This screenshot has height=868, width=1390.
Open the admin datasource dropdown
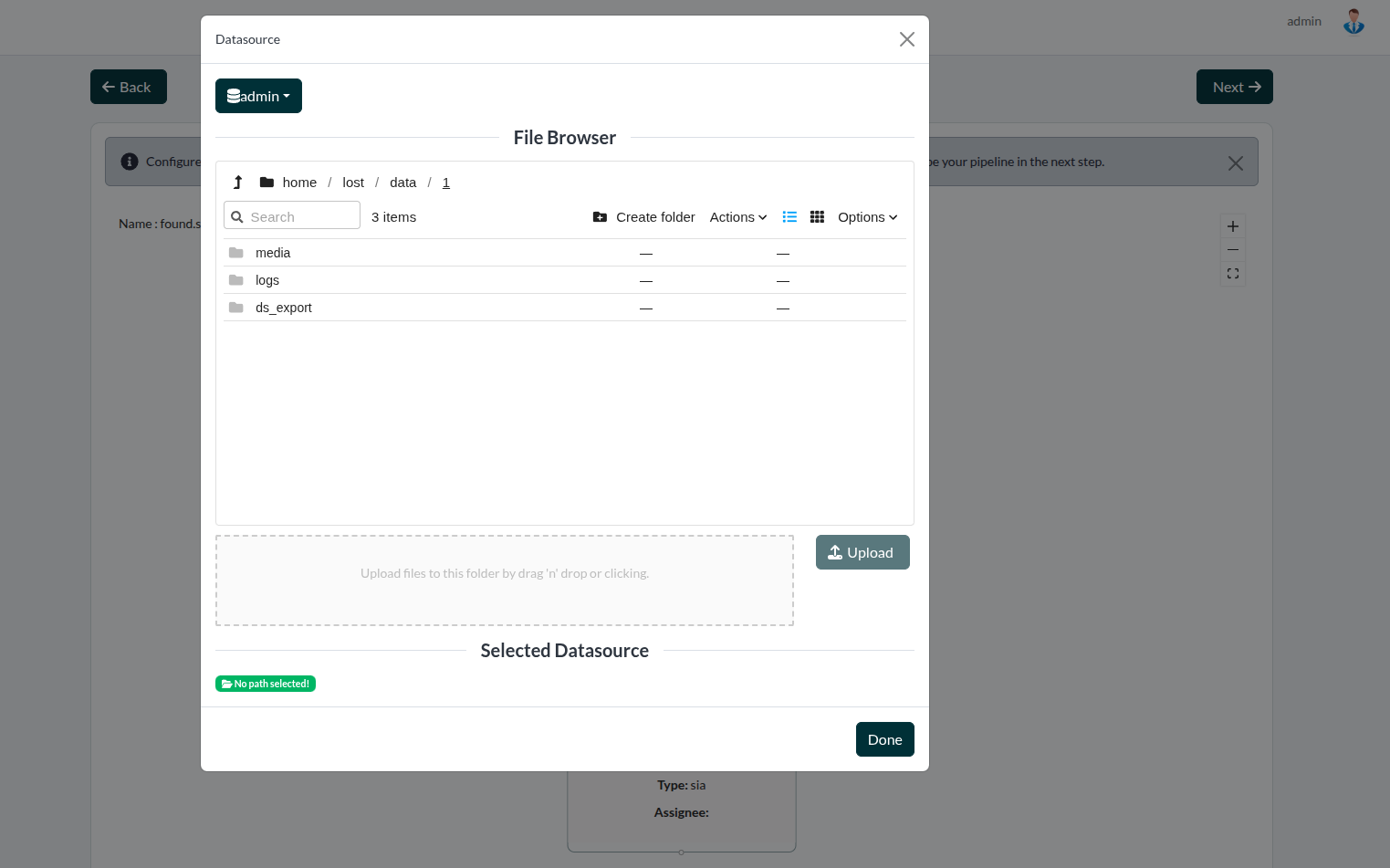[258, 96]
